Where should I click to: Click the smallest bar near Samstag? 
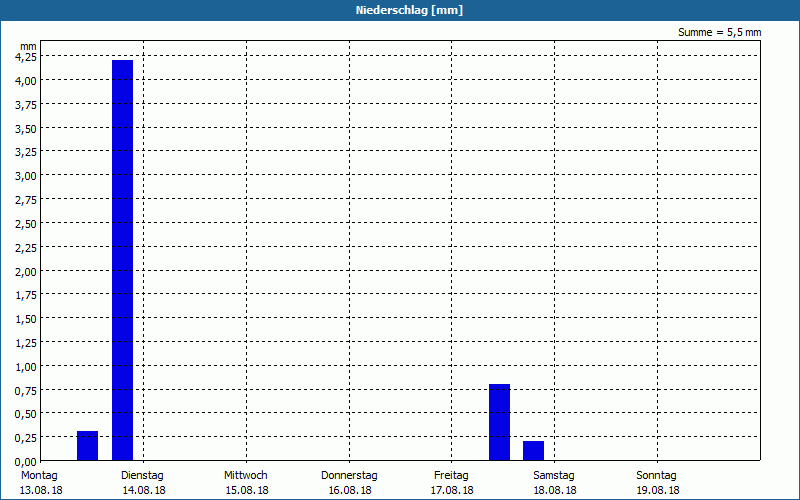(x=533, y=451)
